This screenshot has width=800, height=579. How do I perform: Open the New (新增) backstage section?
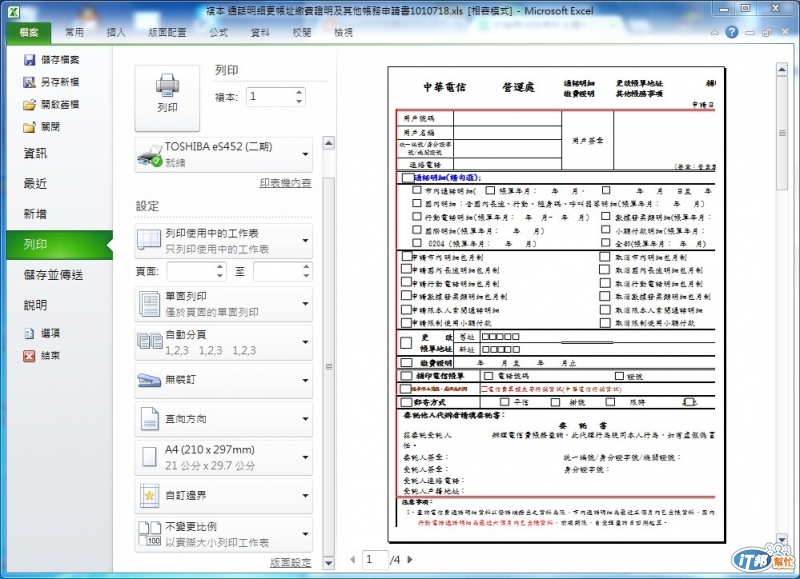pos(59,214)
